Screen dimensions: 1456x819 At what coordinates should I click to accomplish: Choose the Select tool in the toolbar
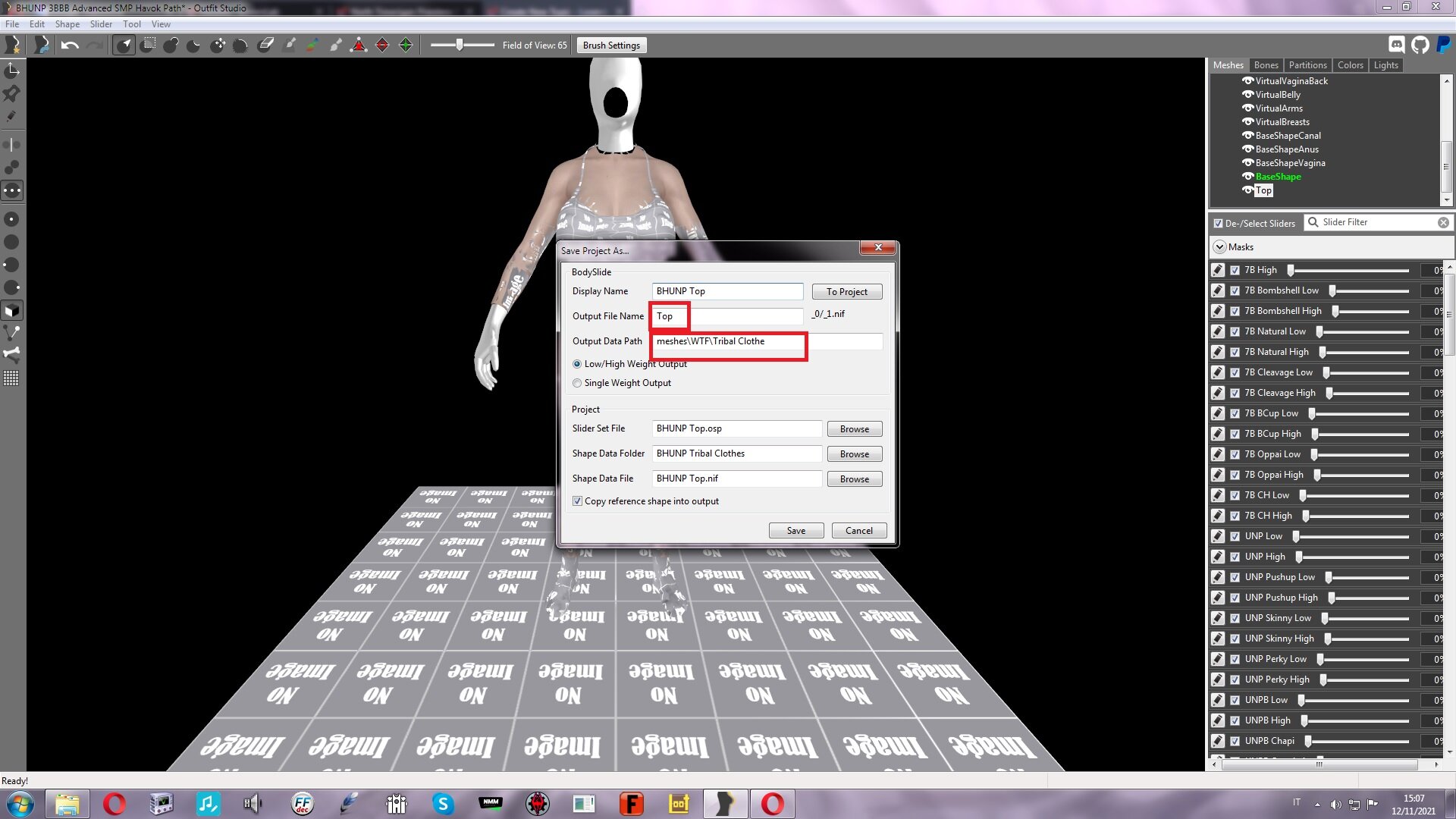click(124, 45)
